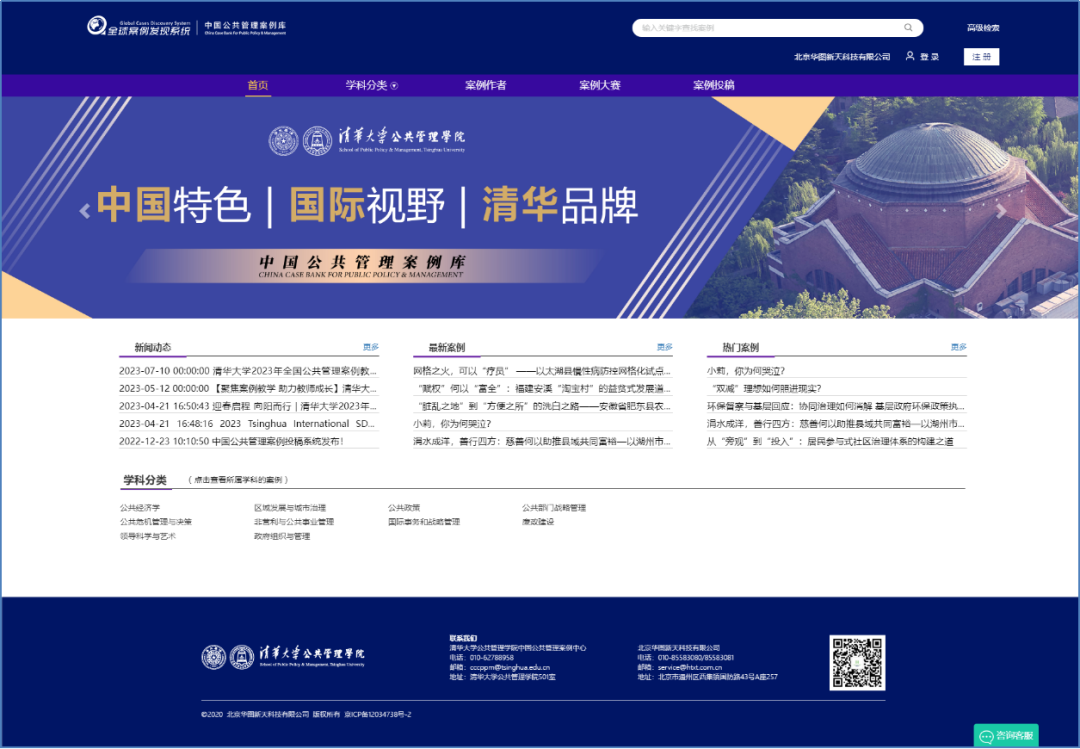Switch to 案例大赛 menu item

(599, 85)
